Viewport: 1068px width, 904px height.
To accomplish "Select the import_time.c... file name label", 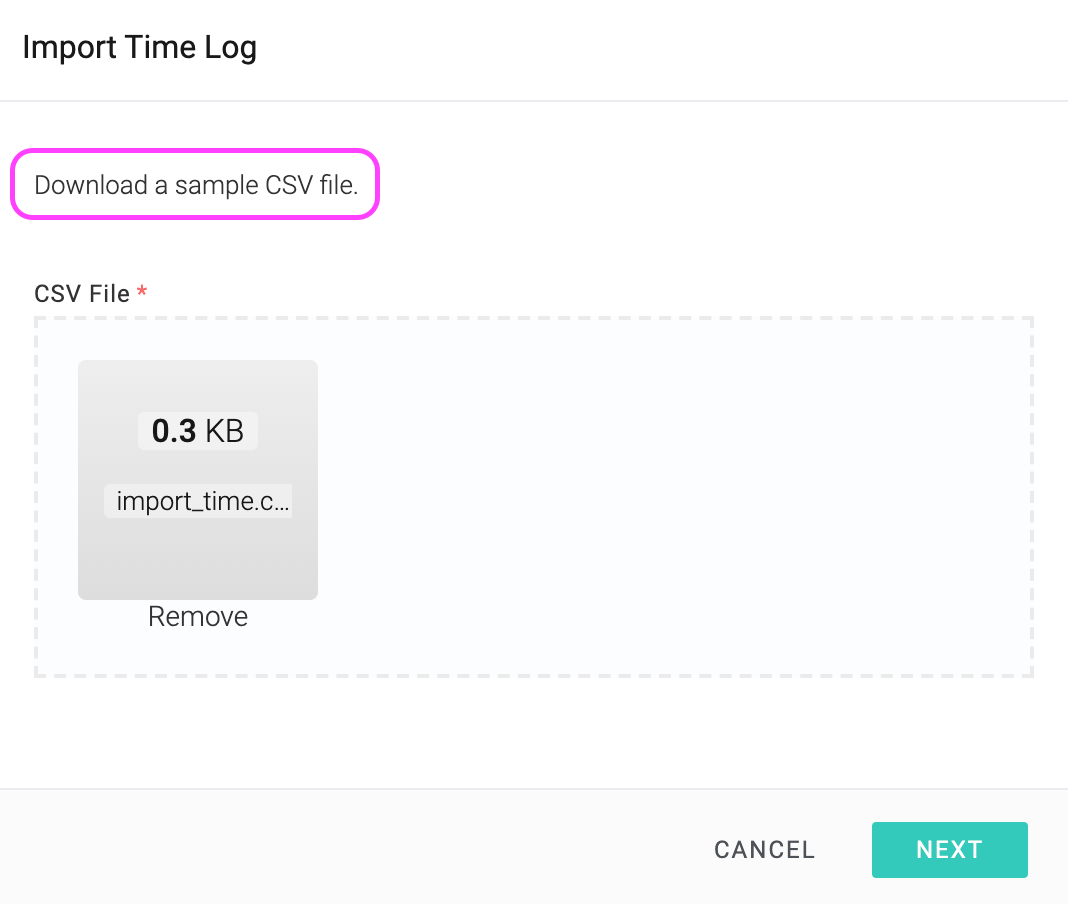I will [x=198, y=501].
